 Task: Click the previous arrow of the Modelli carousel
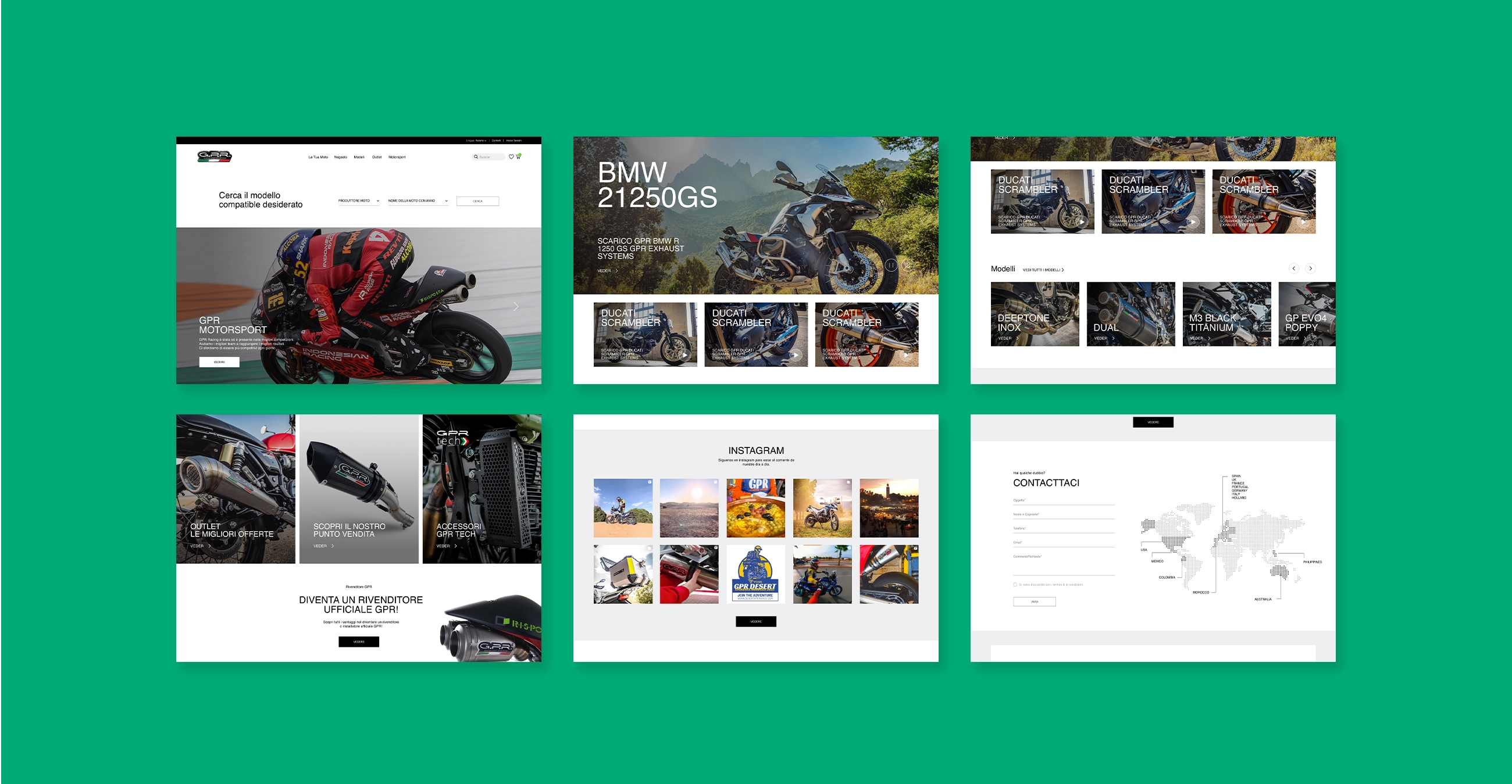click(1294, 269)
